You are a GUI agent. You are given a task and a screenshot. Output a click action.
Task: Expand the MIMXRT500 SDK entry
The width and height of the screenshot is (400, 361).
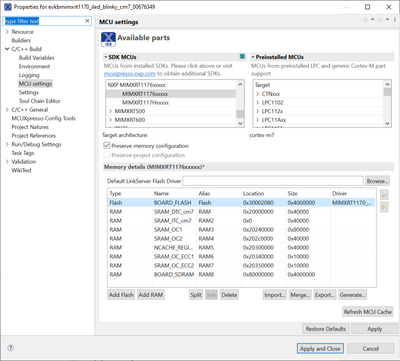pyautogui.click(x=110, y=111)
